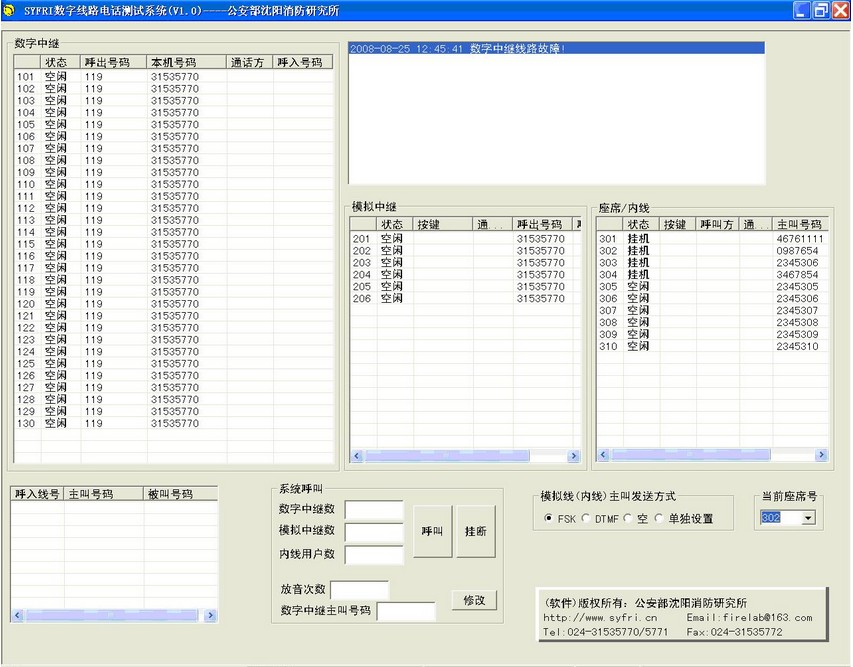Click the 本机号码 column header in 数字中继
The height and width of the screenshot is (667, 853).
tap(187, 63)
